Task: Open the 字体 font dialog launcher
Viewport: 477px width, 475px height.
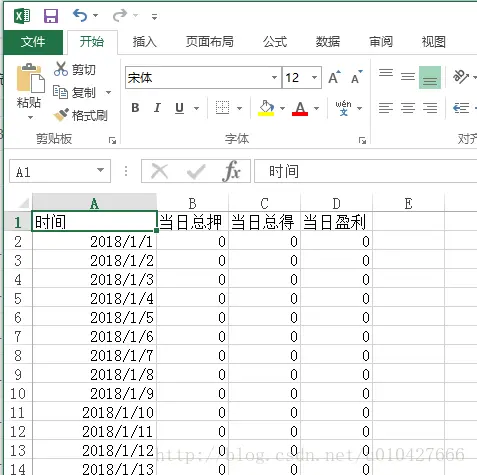Action: tap(362, 141)
